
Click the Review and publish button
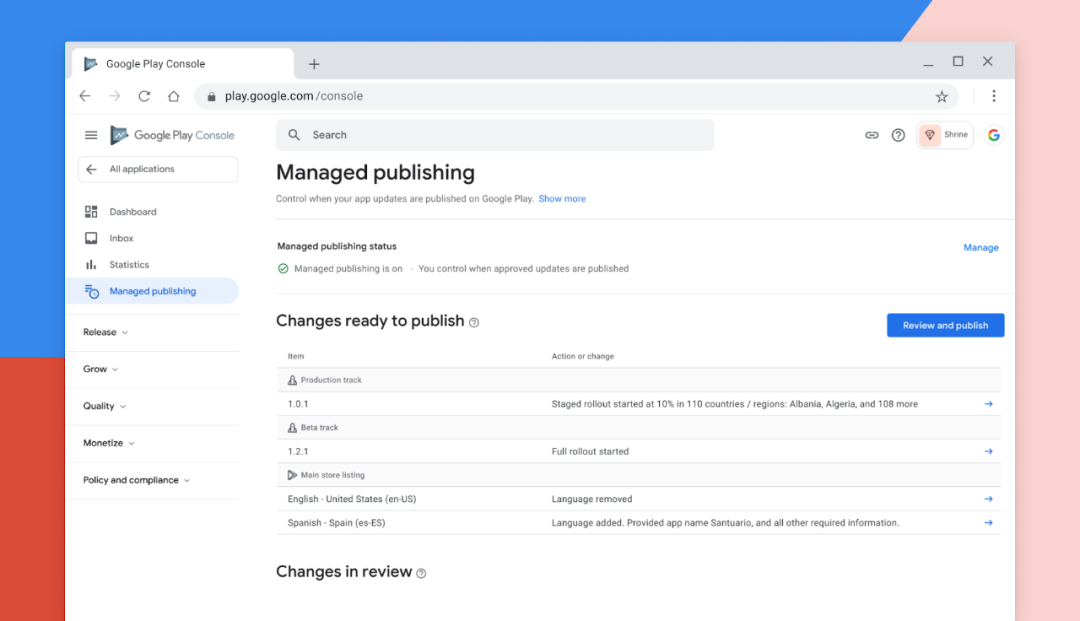point(945,325)
